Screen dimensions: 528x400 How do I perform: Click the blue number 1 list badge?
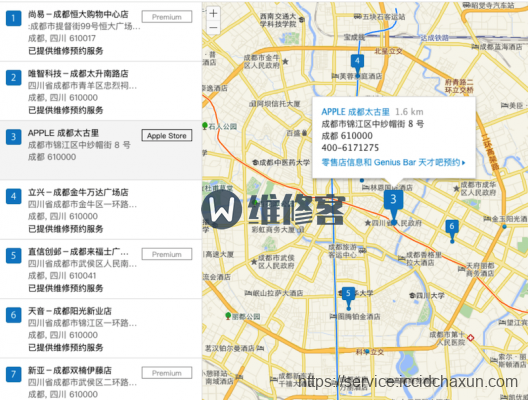tap(13, 18)
